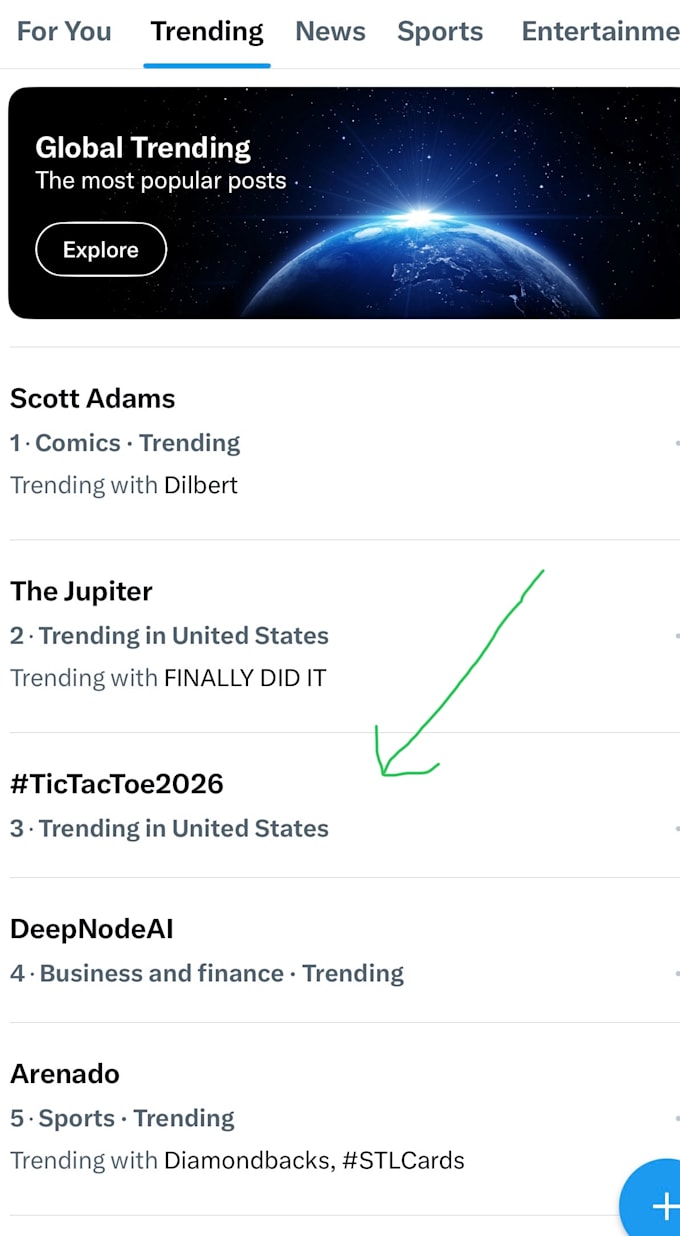
Task: Tap Dilbert in the related trends
Action: (201, 485)
